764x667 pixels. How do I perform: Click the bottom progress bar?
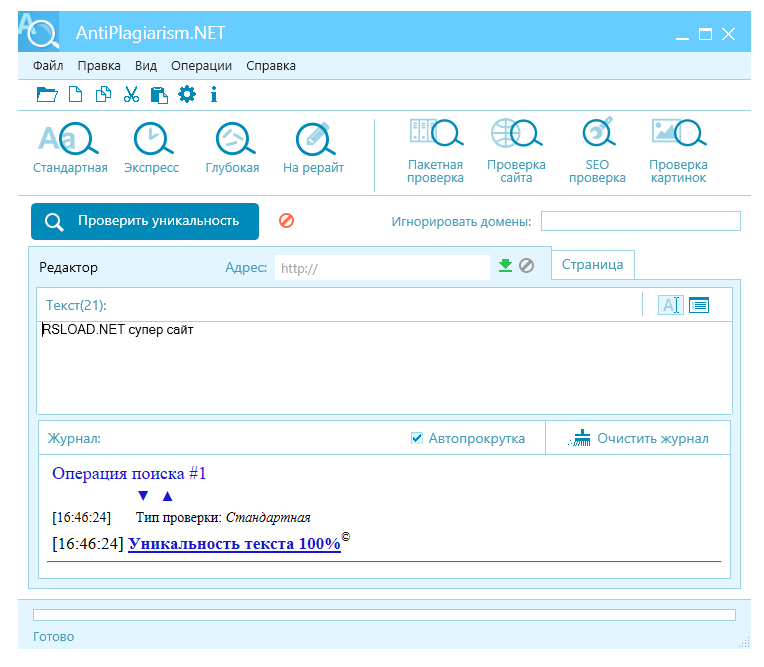tap(384, 615)
